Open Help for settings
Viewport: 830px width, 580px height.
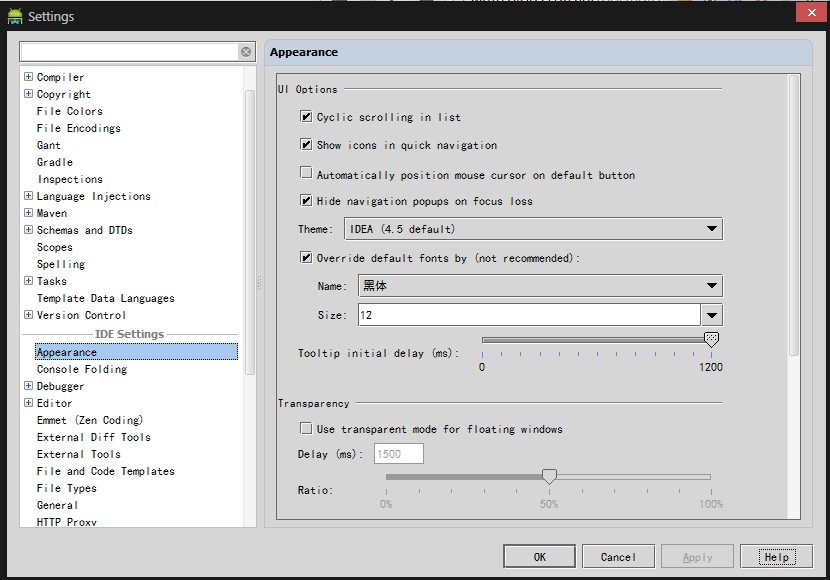776,557
